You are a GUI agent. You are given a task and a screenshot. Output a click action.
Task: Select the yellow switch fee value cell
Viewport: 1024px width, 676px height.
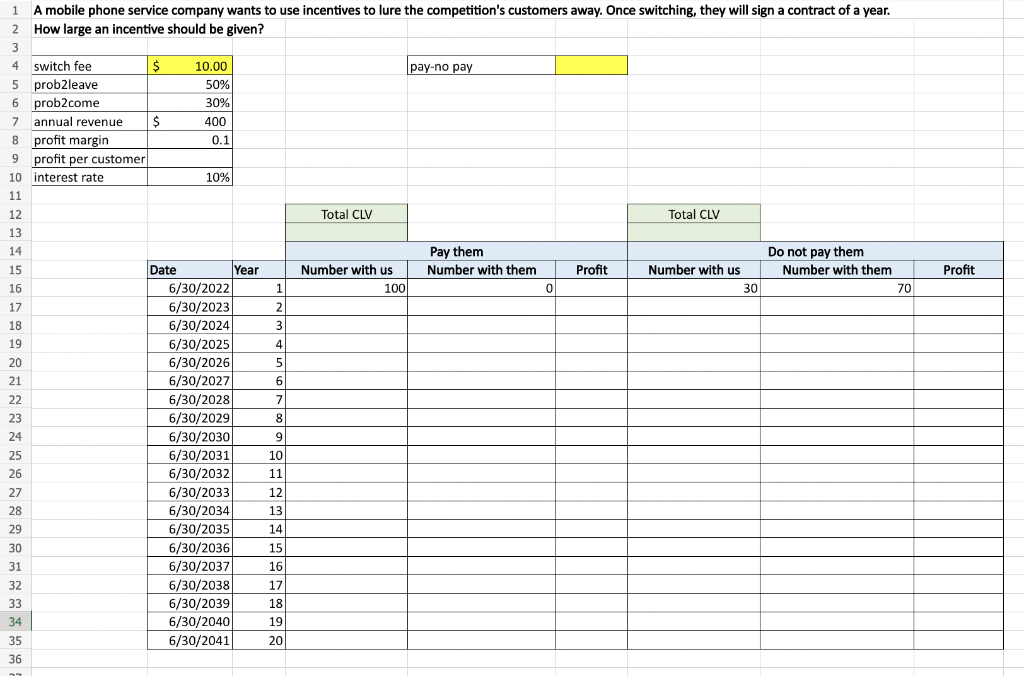(x=190, y=65)
